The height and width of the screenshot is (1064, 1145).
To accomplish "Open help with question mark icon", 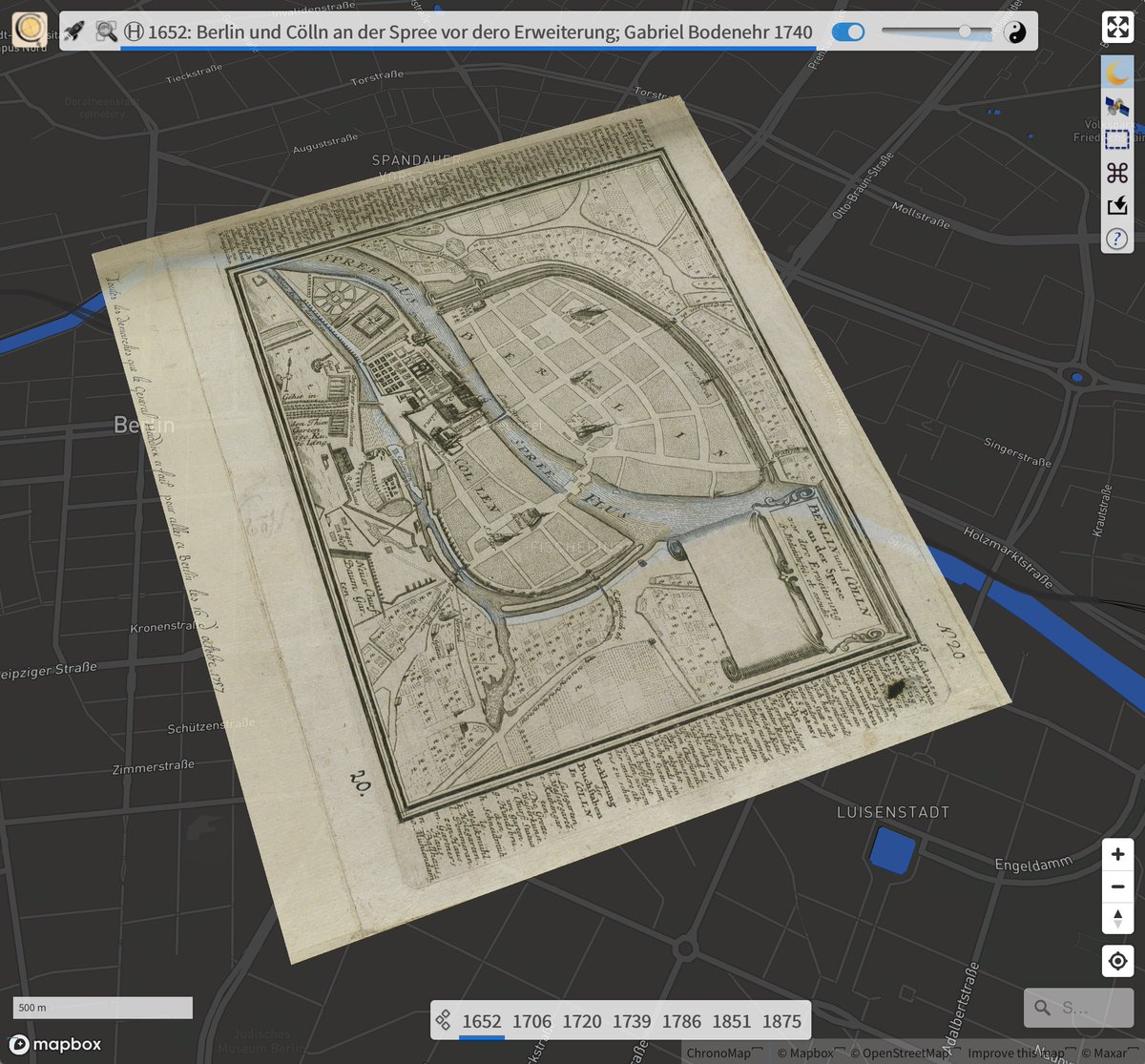I will point(1117,239).
